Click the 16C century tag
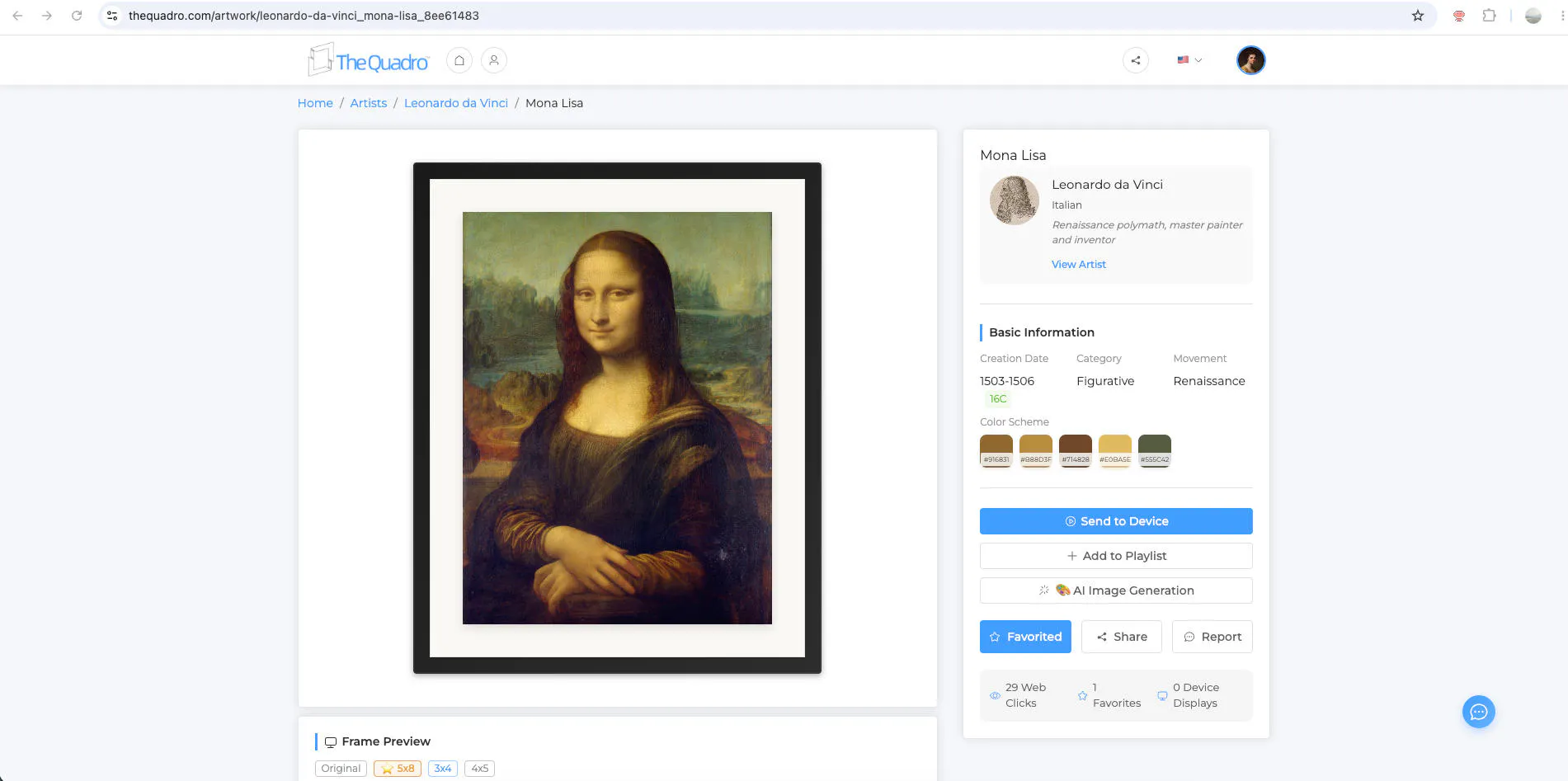 998,399
